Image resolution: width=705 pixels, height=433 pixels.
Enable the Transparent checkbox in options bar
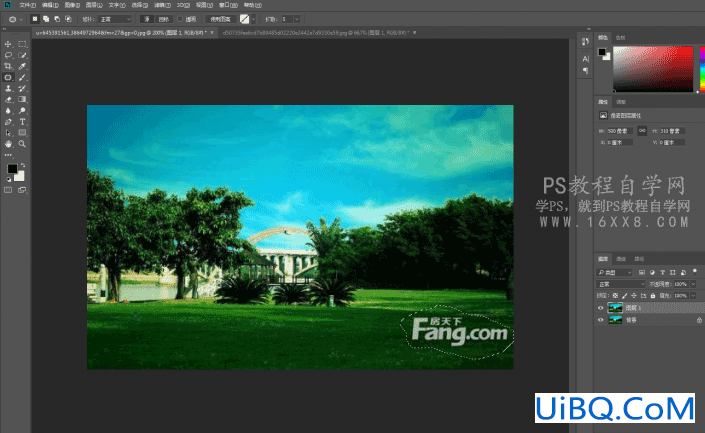[180, 19]
